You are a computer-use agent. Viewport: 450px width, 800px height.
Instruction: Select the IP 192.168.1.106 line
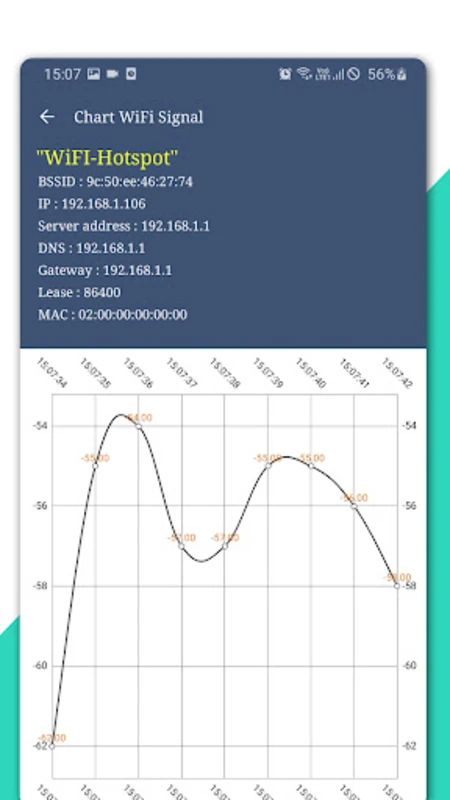[92, 204]
